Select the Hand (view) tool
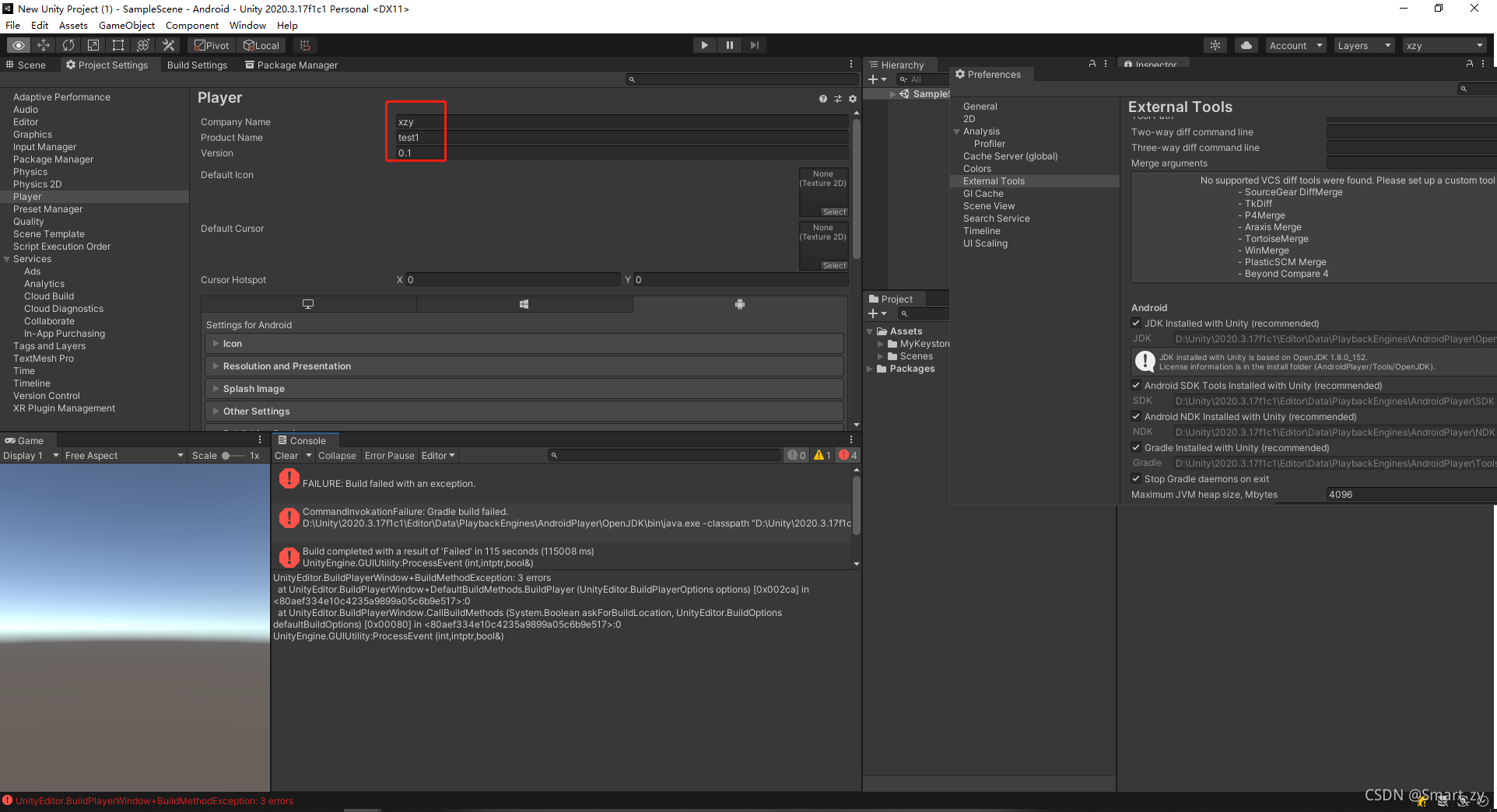Viewport: 1497px width, 812px height. [19, 45]
